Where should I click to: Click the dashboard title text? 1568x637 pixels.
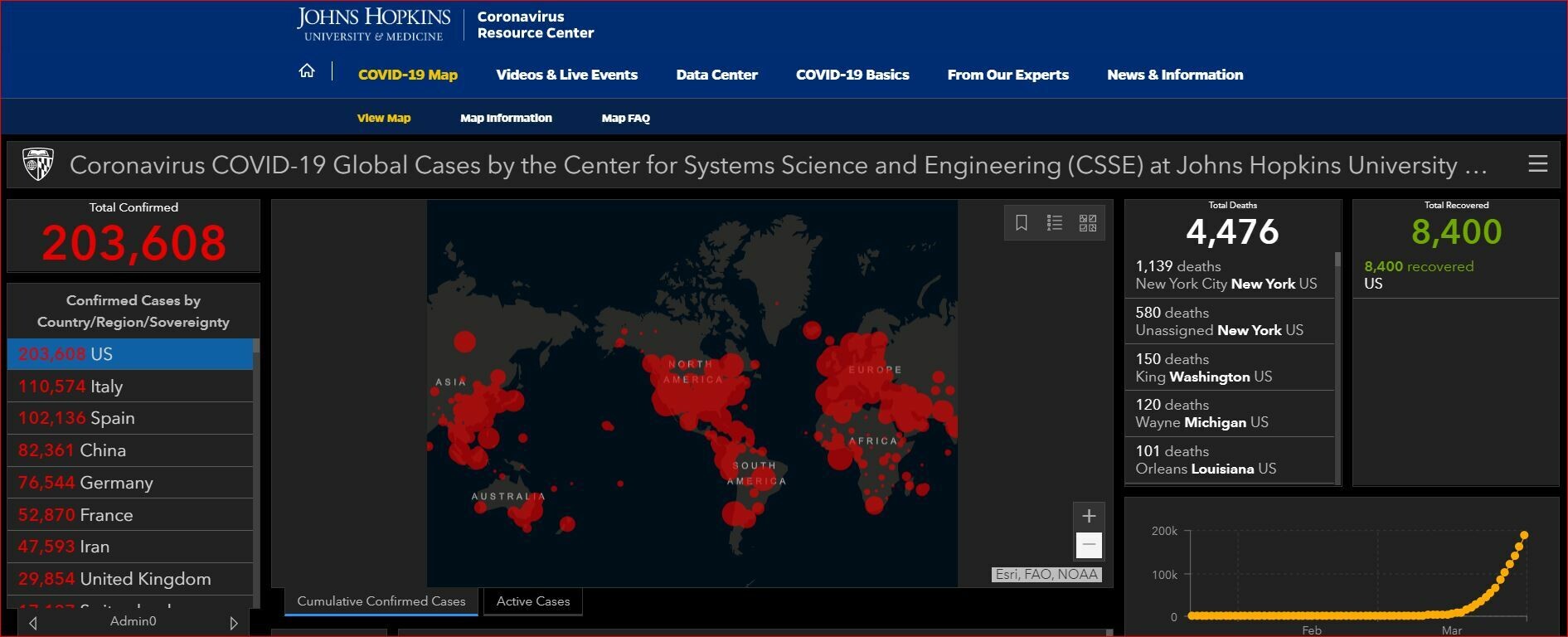pos(778,165)
